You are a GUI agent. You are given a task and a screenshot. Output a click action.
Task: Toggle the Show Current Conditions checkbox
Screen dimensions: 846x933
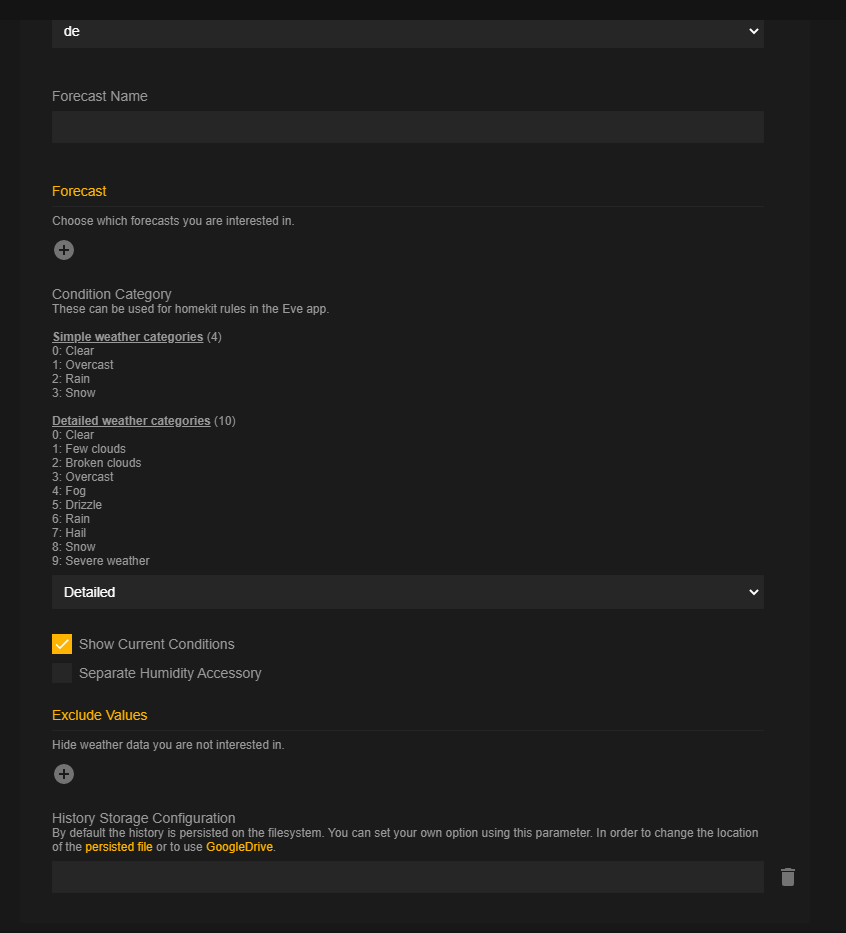click(62, 644)
